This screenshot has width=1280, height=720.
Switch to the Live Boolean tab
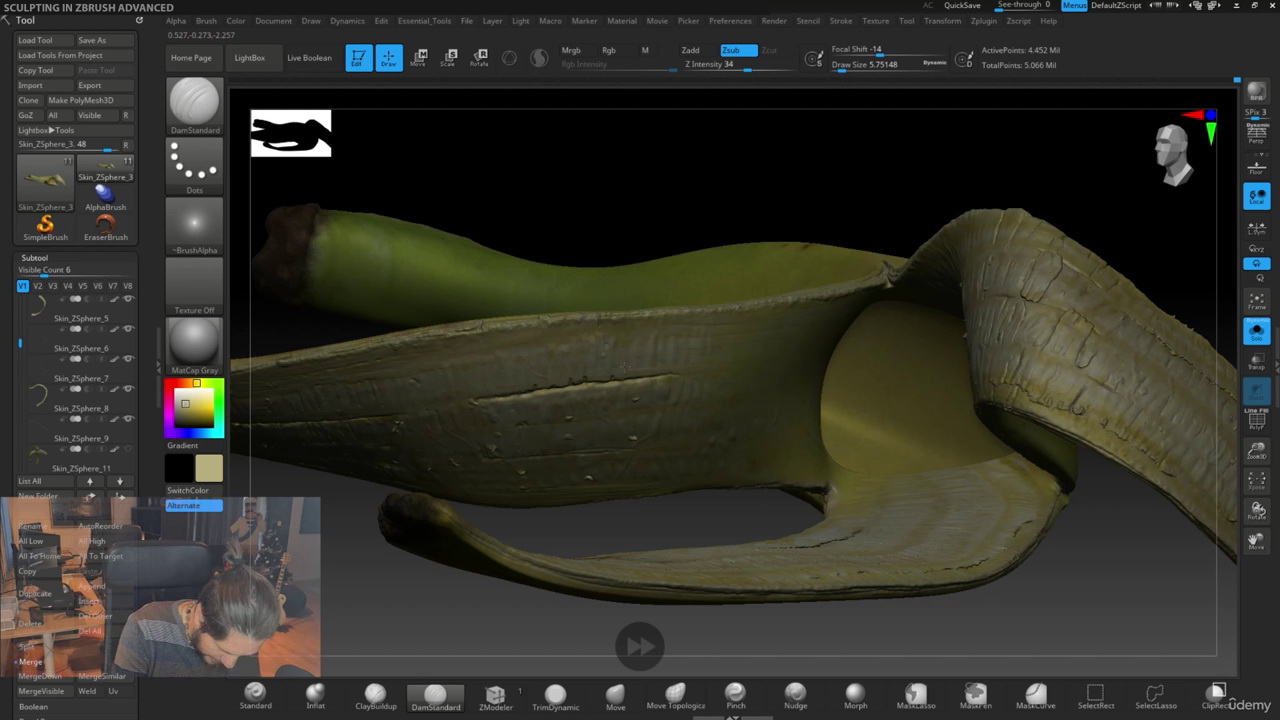309,58
